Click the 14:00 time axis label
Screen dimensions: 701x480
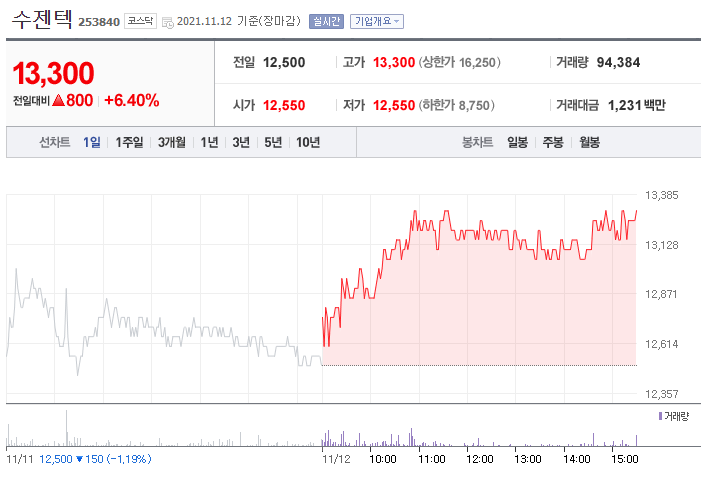pos(576,459)
